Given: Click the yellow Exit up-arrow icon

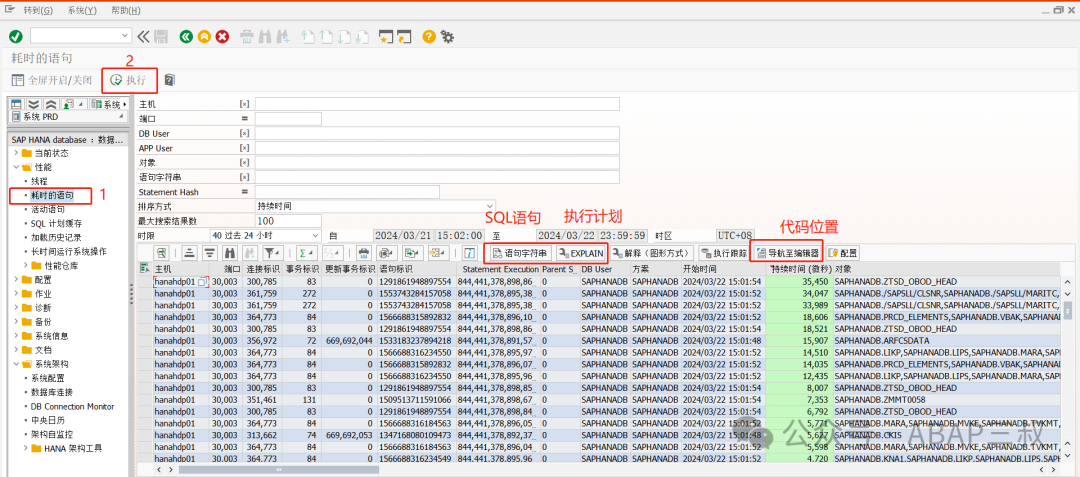Looking at the screenshot, I should 204,36.
